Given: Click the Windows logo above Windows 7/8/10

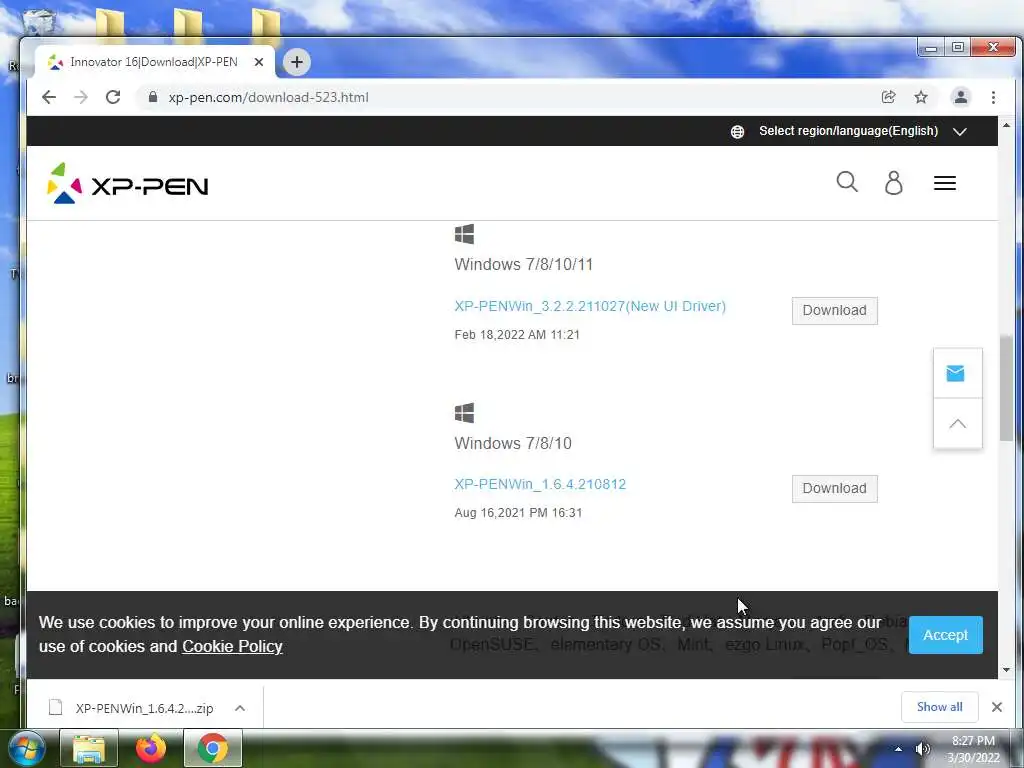Looking at the screenshot, I should (x=464, y=413).
